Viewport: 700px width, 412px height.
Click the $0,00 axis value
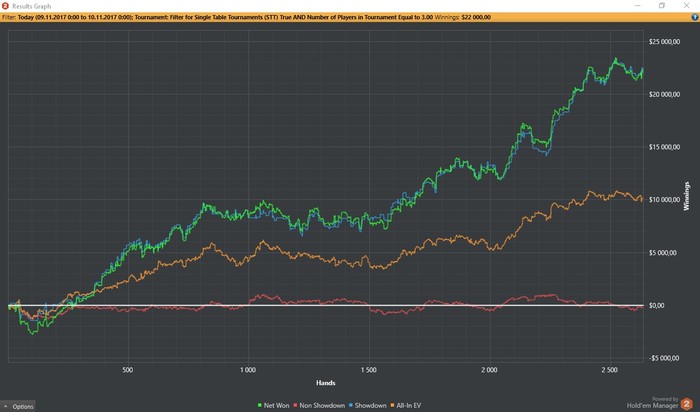coord(656,305)
